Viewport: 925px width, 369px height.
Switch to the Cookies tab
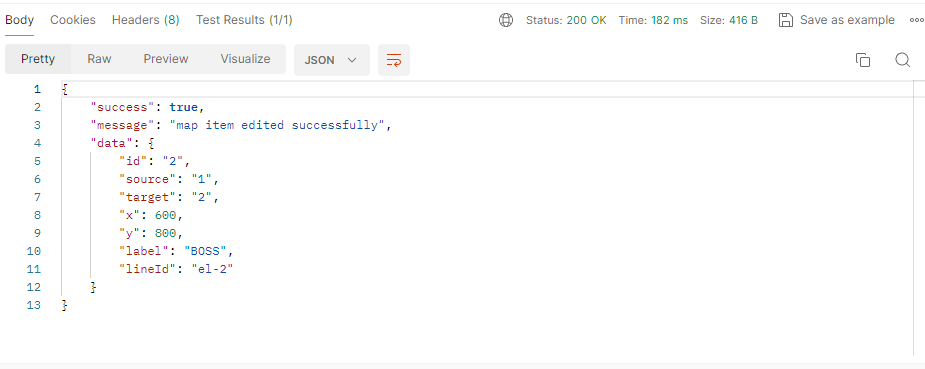73,20
